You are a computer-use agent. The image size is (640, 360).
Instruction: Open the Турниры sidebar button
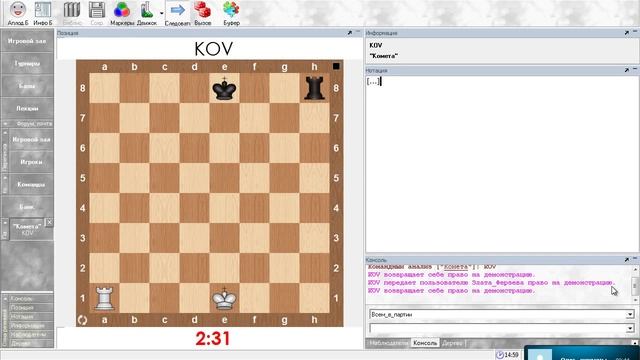click(27, 64)
